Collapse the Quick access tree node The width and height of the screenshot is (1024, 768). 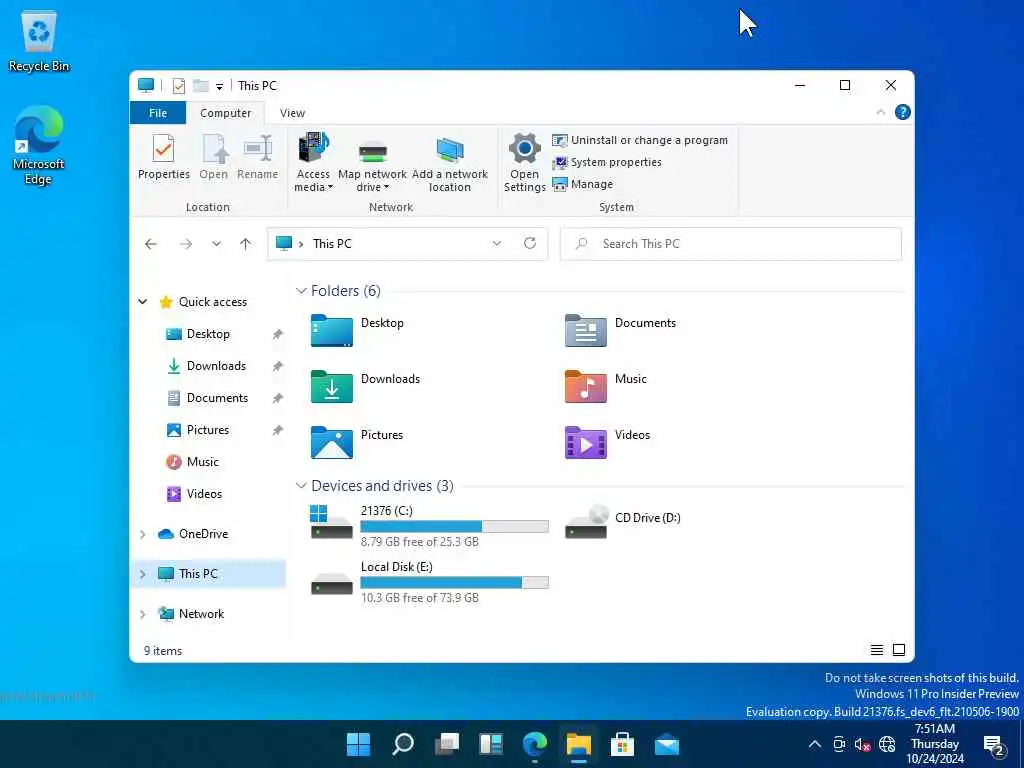click(x=142, y=302)
